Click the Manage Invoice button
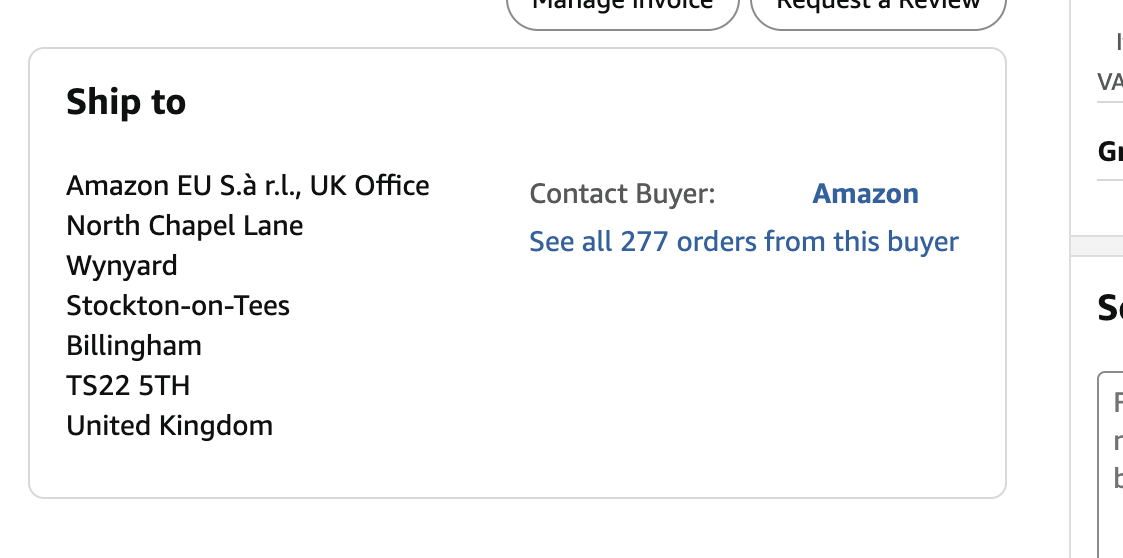The width and height of the screenshot is (1123, 558). pyautogui.click(x=622, y=8)
